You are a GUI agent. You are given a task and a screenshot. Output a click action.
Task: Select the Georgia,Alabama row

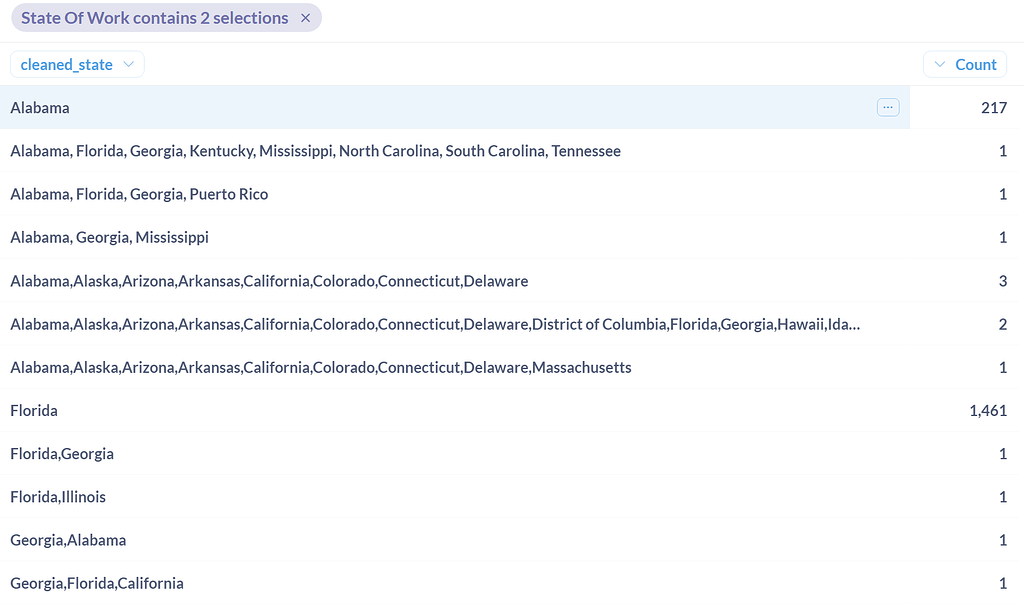pyautogui.click(x=66, y=540)
